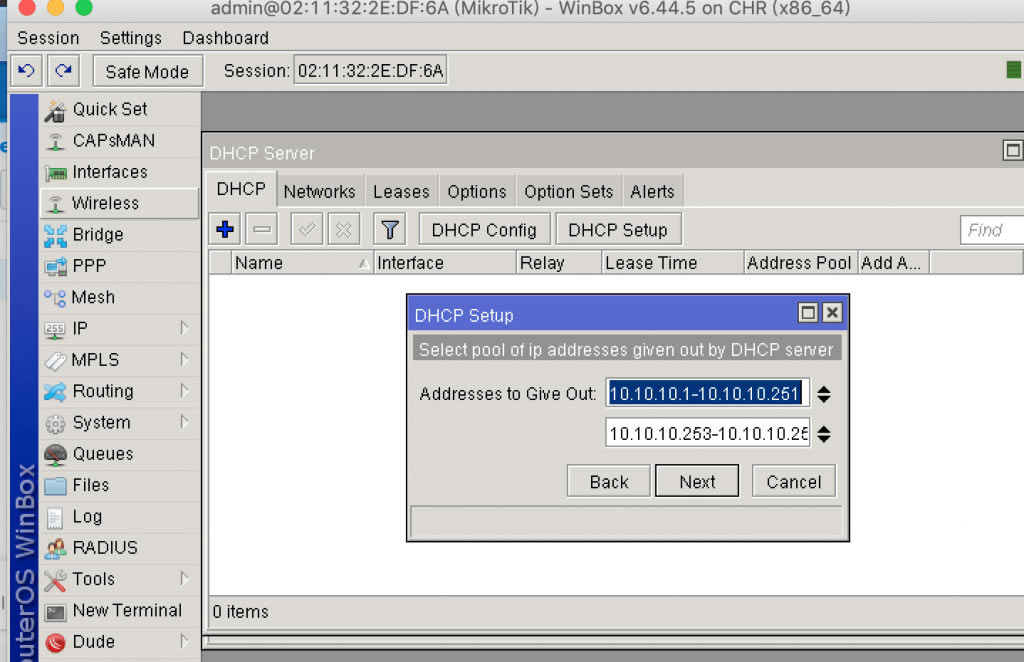Image resolution: width=1024 pixels, height=662 pixels.
Task: Sort by the Name column header
Action: click(x=302, y=262)
